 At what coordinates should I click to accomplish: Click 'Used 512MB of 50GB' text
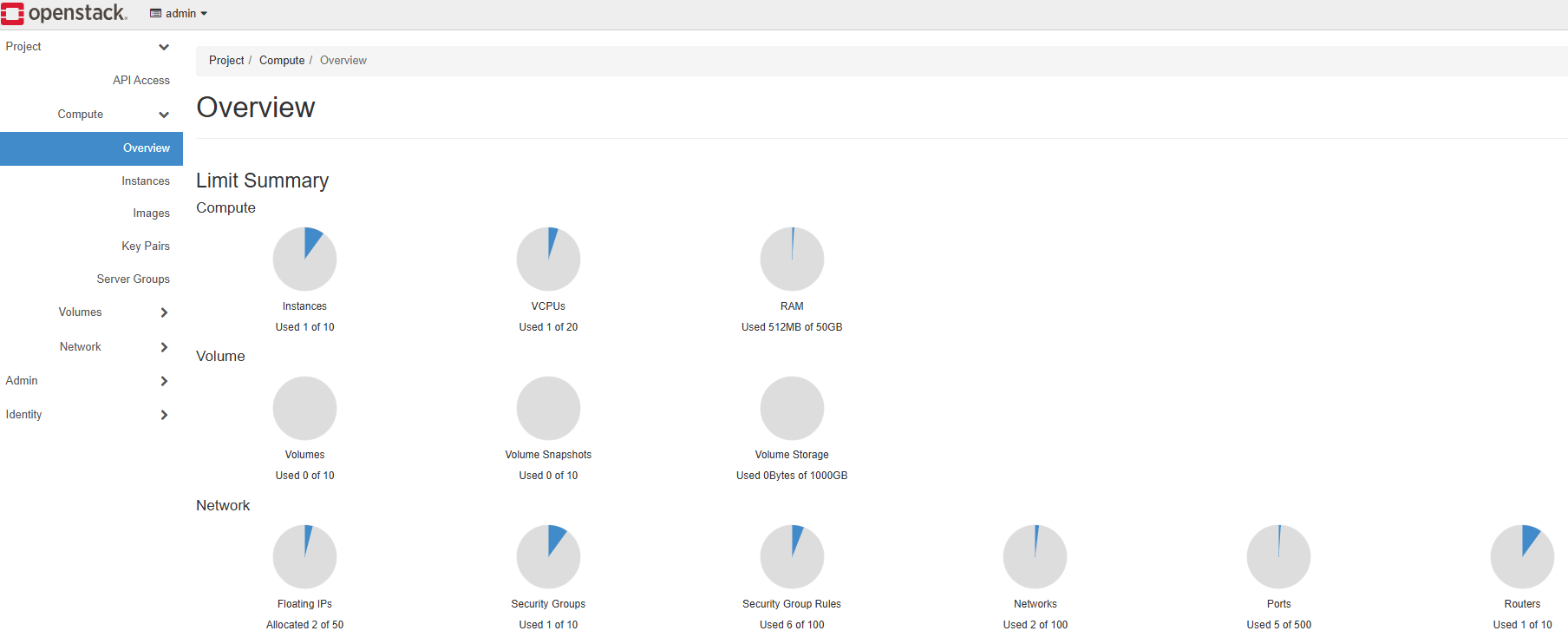[x=792, y=327]
